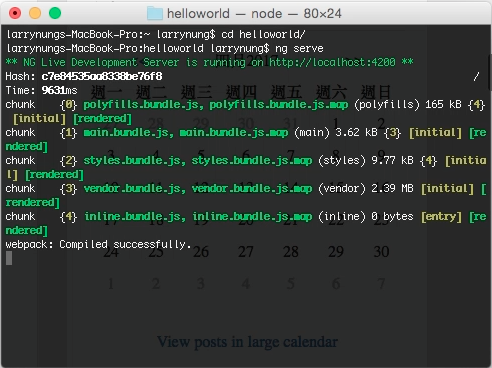
Task: Click the 'ng serve' command text
Action: [x=299, y=49]
